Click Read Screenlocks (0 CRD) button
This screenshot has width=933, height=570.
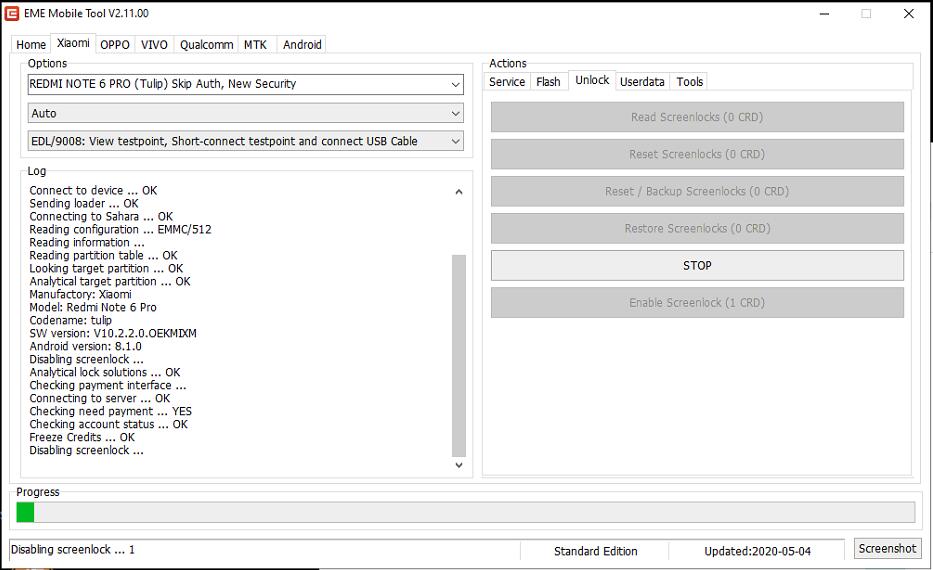[x=697, y=117]
